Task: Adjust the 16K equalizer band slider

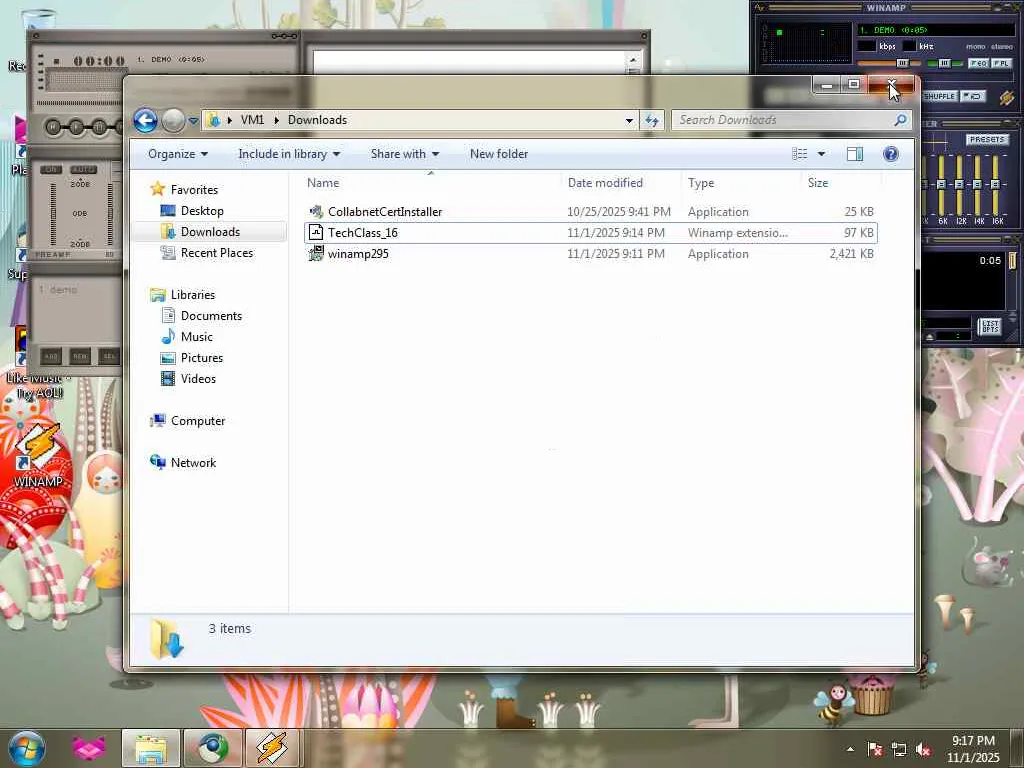Action: (x=995, y=185)
